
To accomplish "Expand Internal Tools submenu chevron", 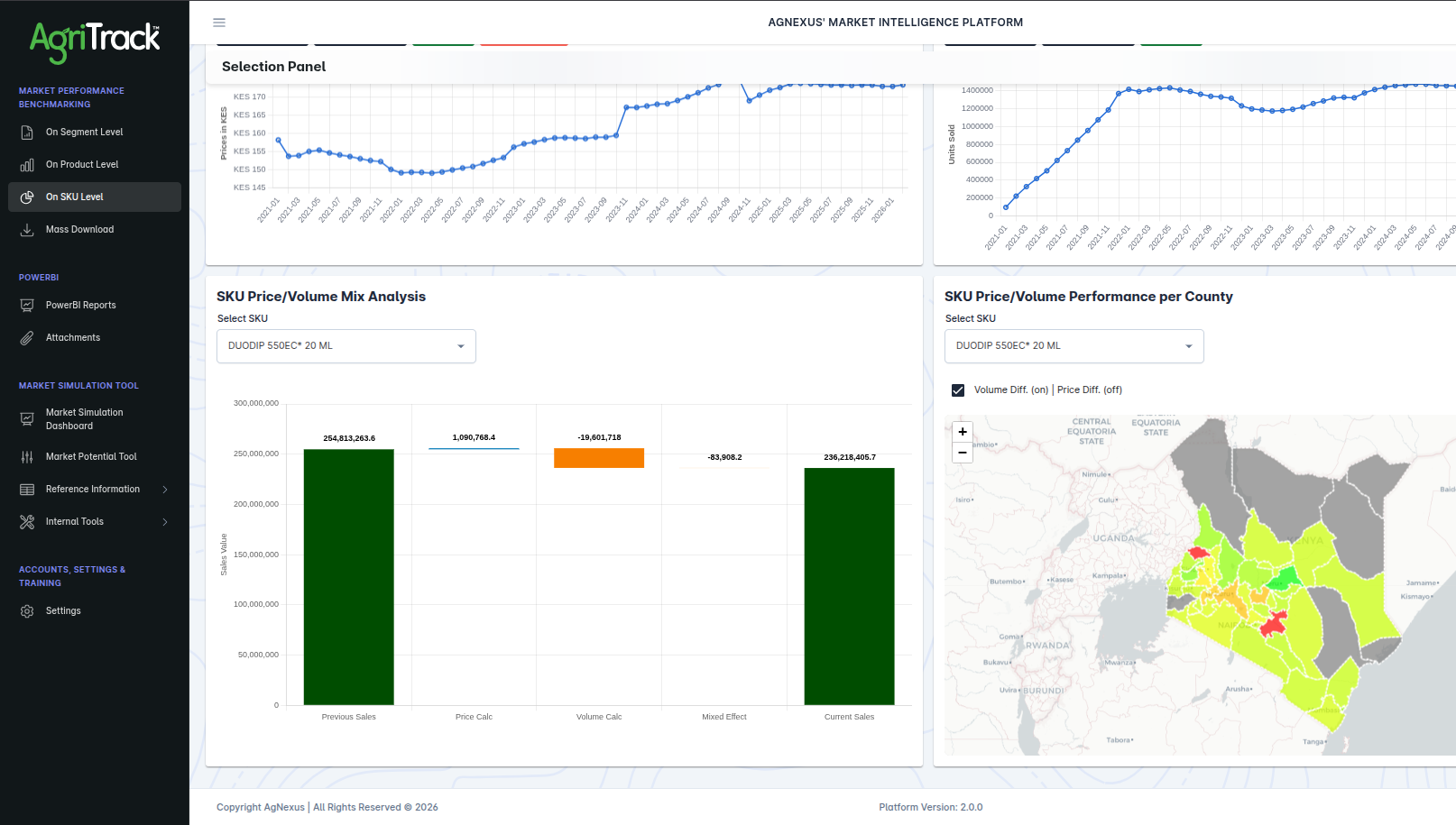I will [165, 522].
